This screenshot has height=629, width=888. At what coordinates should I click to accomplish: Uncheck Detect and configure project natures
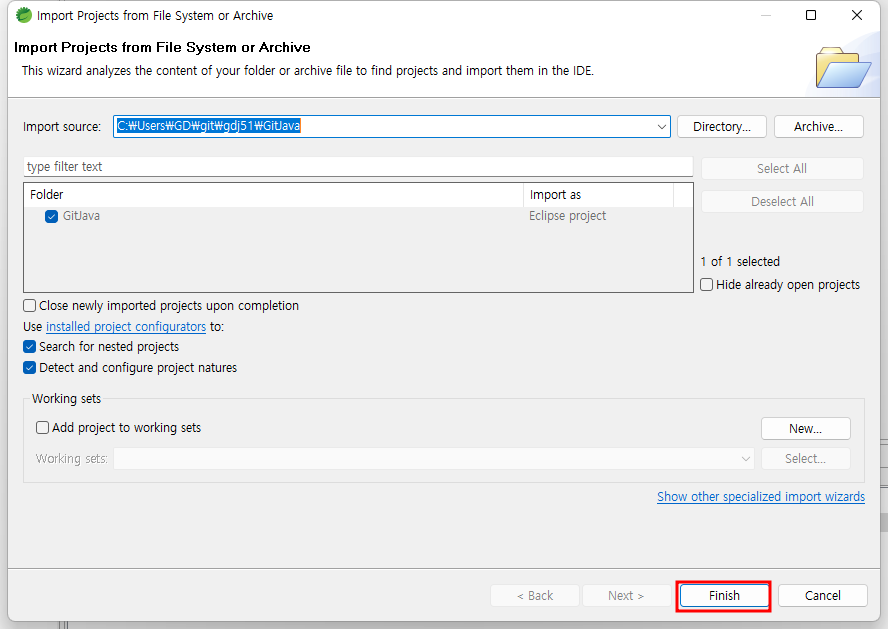coord(29,367)
